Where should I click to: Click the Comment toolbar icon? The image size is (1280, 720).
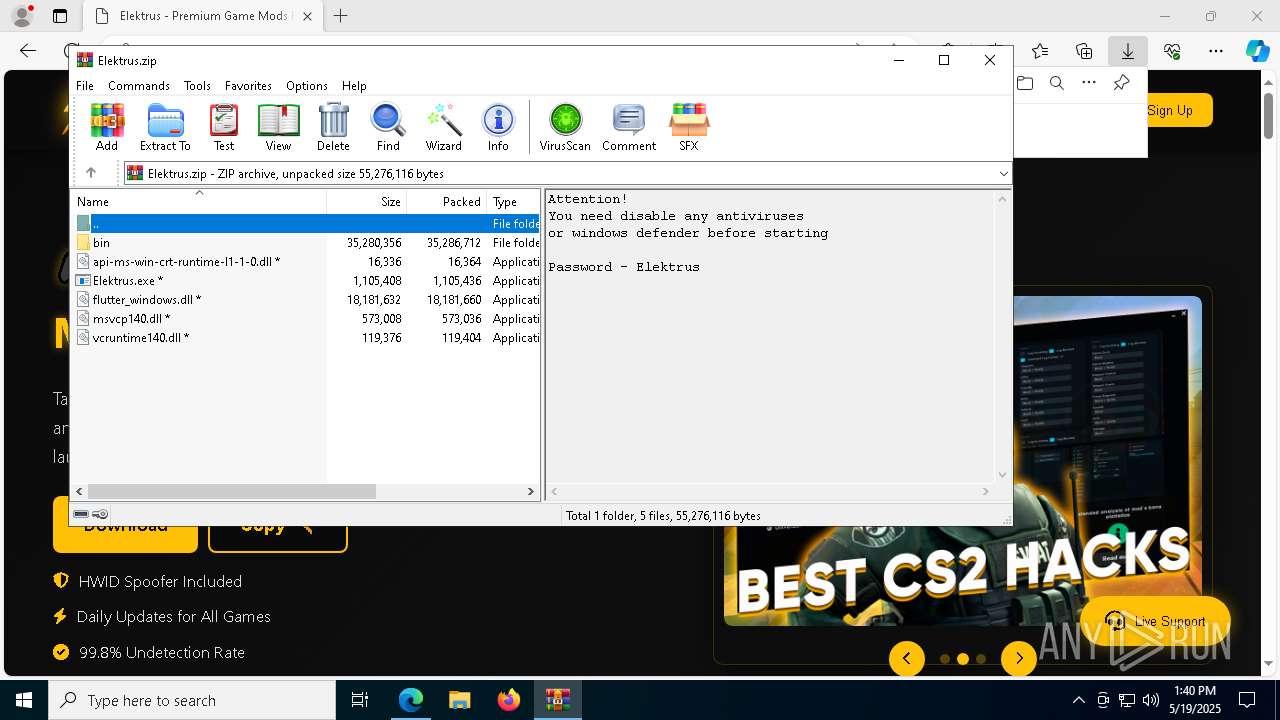(629, 127)
